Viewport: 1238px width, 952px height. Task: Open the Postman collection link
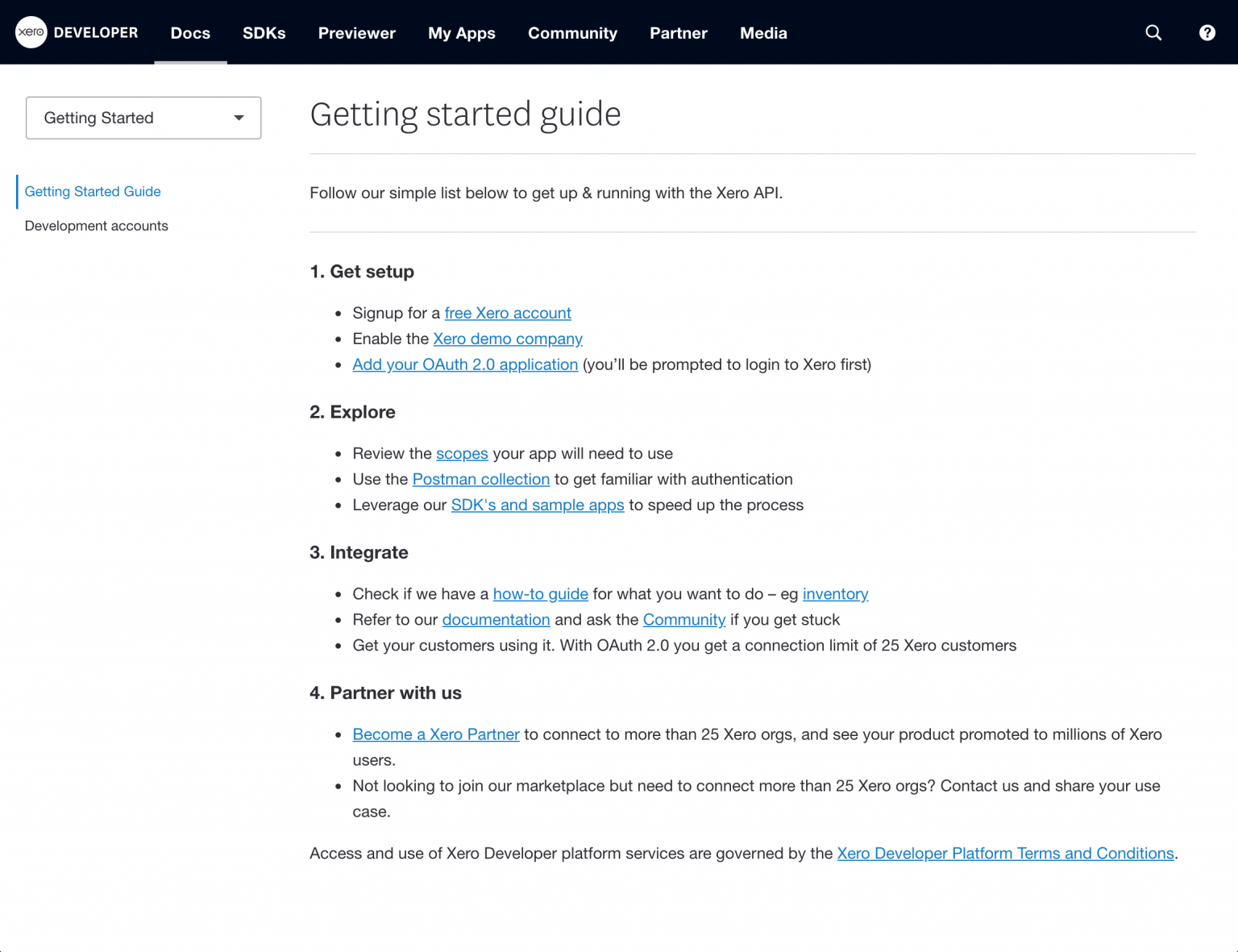pos(480,479)
